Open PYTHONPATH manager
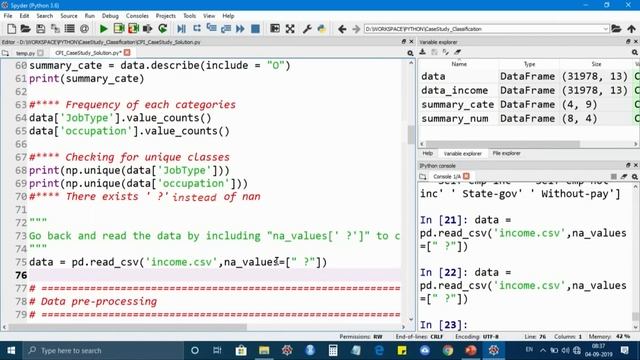The width and height of the screenshot is (640, 360). tap(322, 29)
